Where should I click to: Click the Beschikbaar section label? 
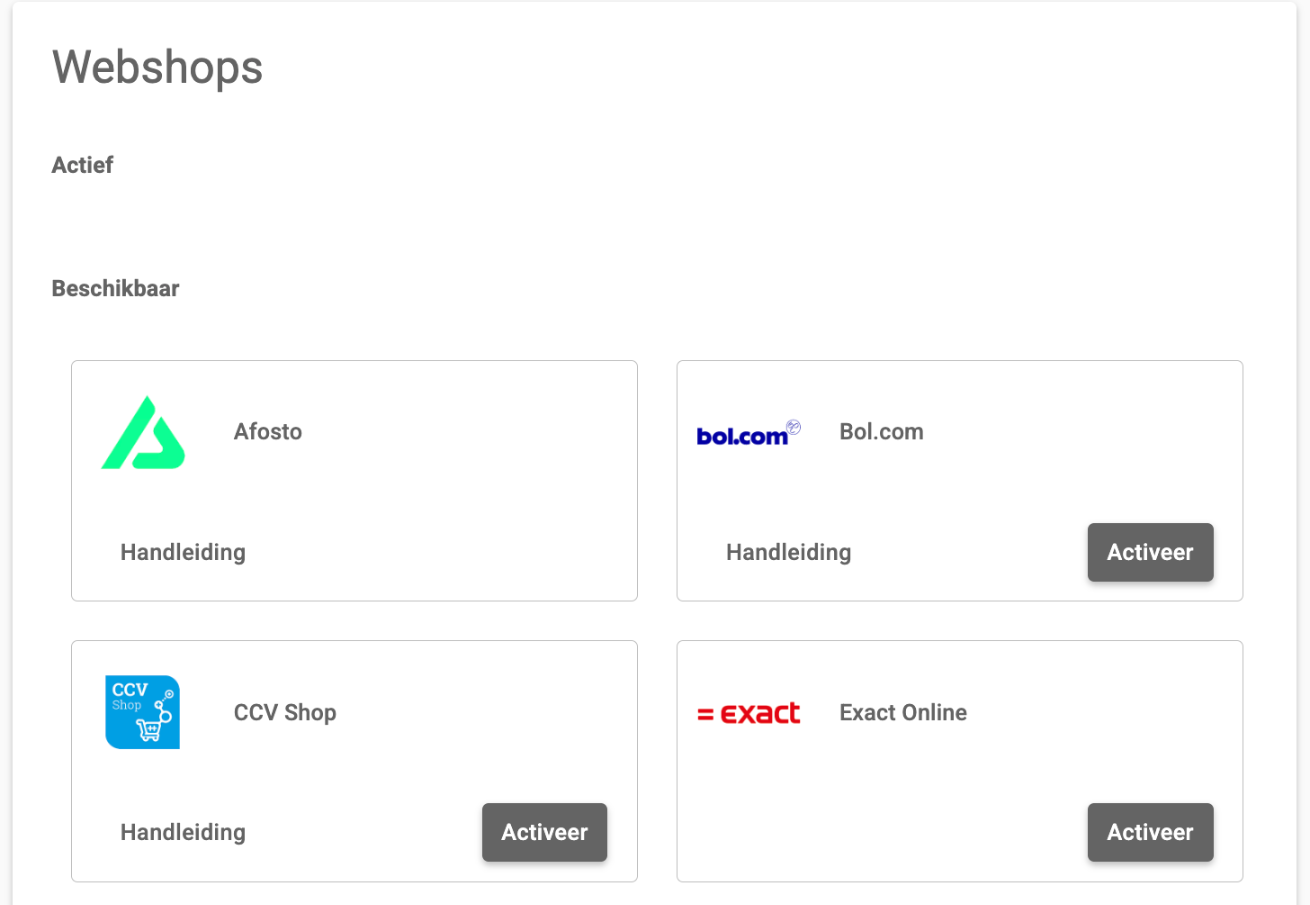click(116, 289)
